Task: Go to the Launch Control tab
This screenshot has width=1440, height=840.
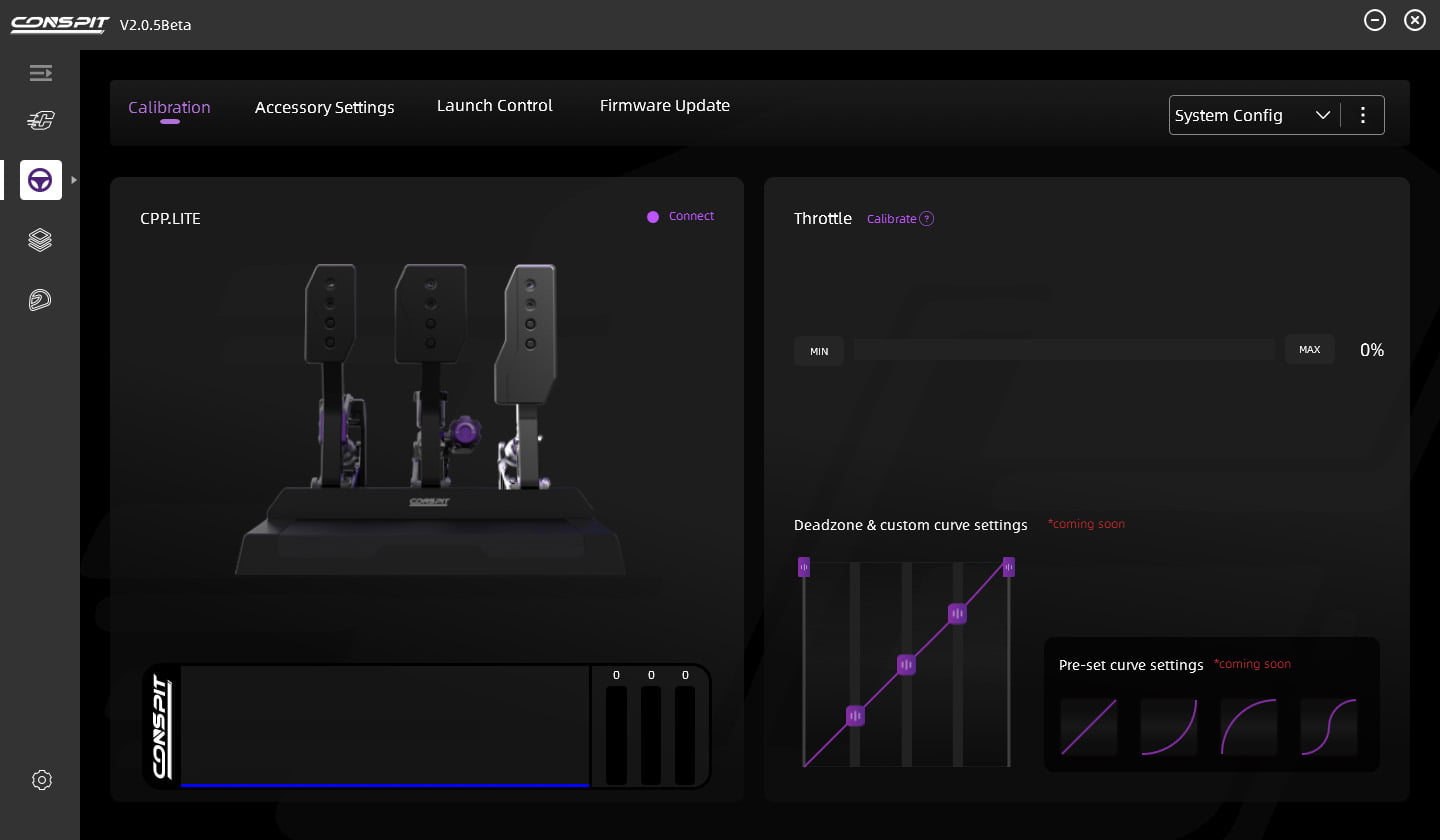Action: point(494,106)
